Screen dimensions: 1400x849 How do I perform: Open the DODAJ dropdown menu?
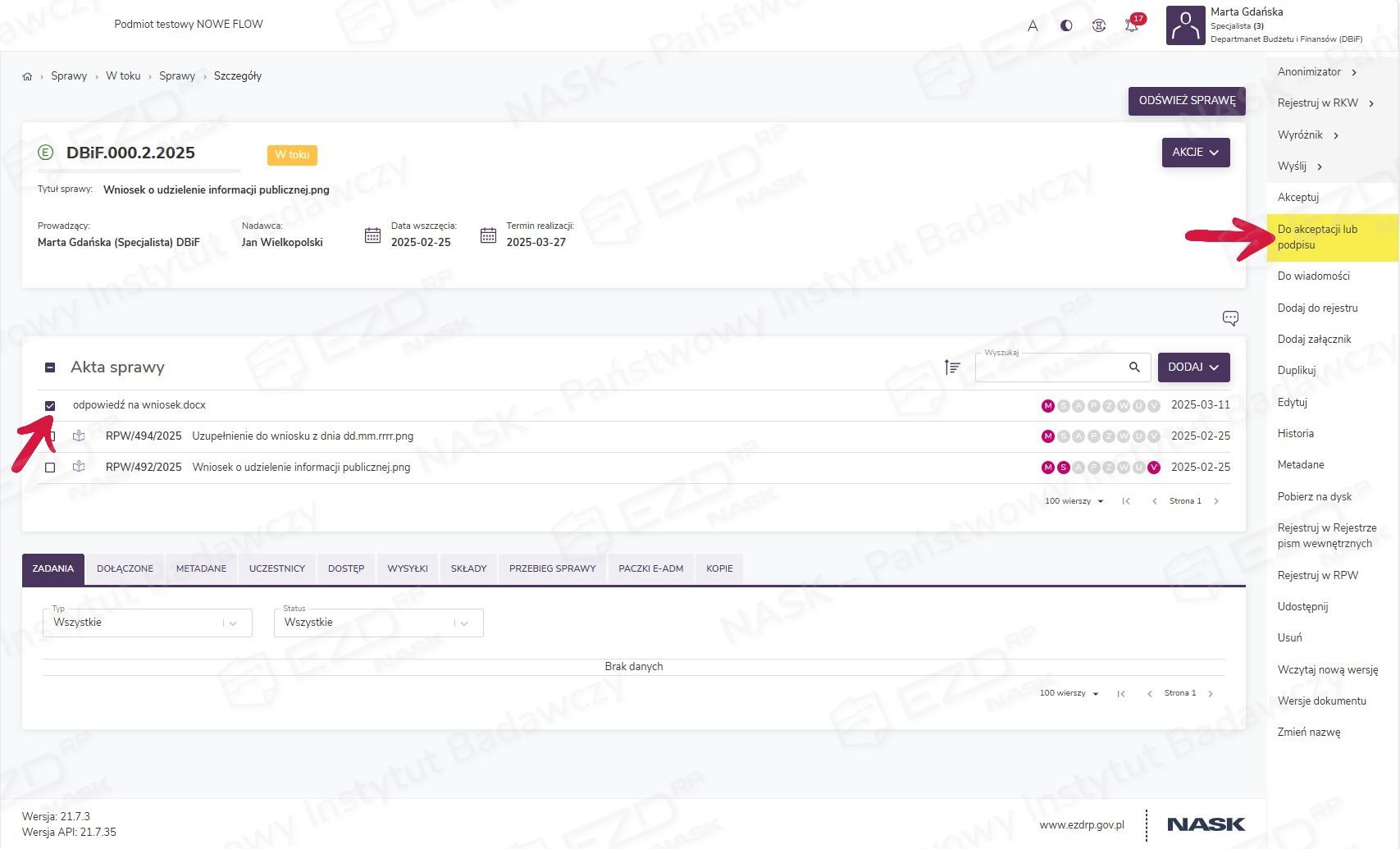click(x=1193, y=367)
